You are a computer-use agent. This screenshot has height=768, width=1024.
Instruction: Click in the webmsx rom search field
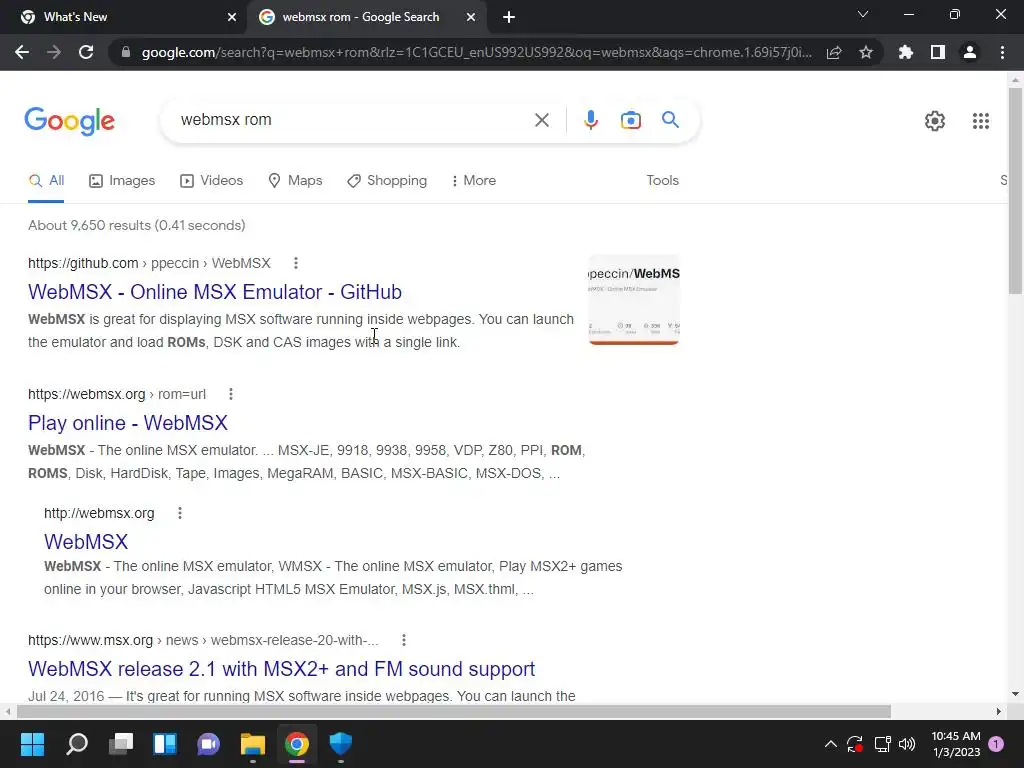click(353, 120)
